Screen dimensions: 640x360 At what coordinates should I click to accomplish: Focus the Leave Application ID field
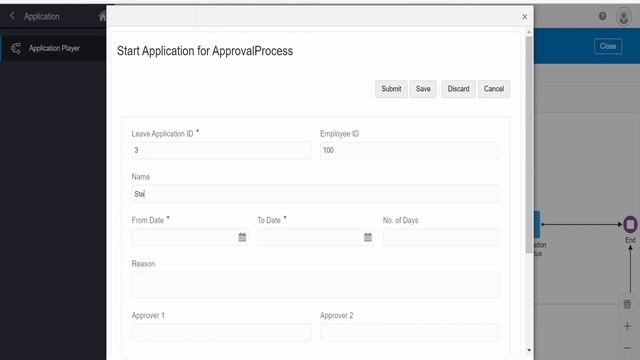(221, 150)
